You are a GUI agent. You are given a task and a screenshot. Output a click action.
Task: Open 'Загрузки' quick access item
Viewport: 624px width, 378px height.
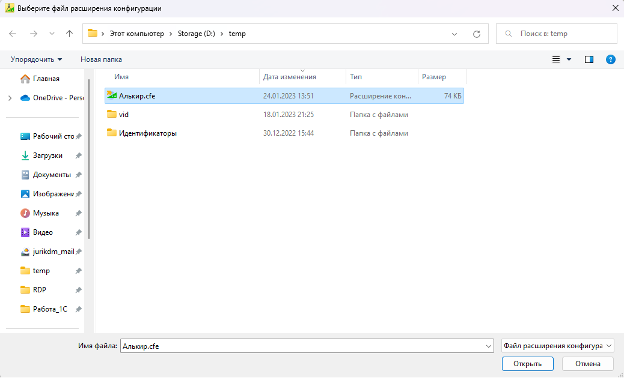[x=41, y=156]
